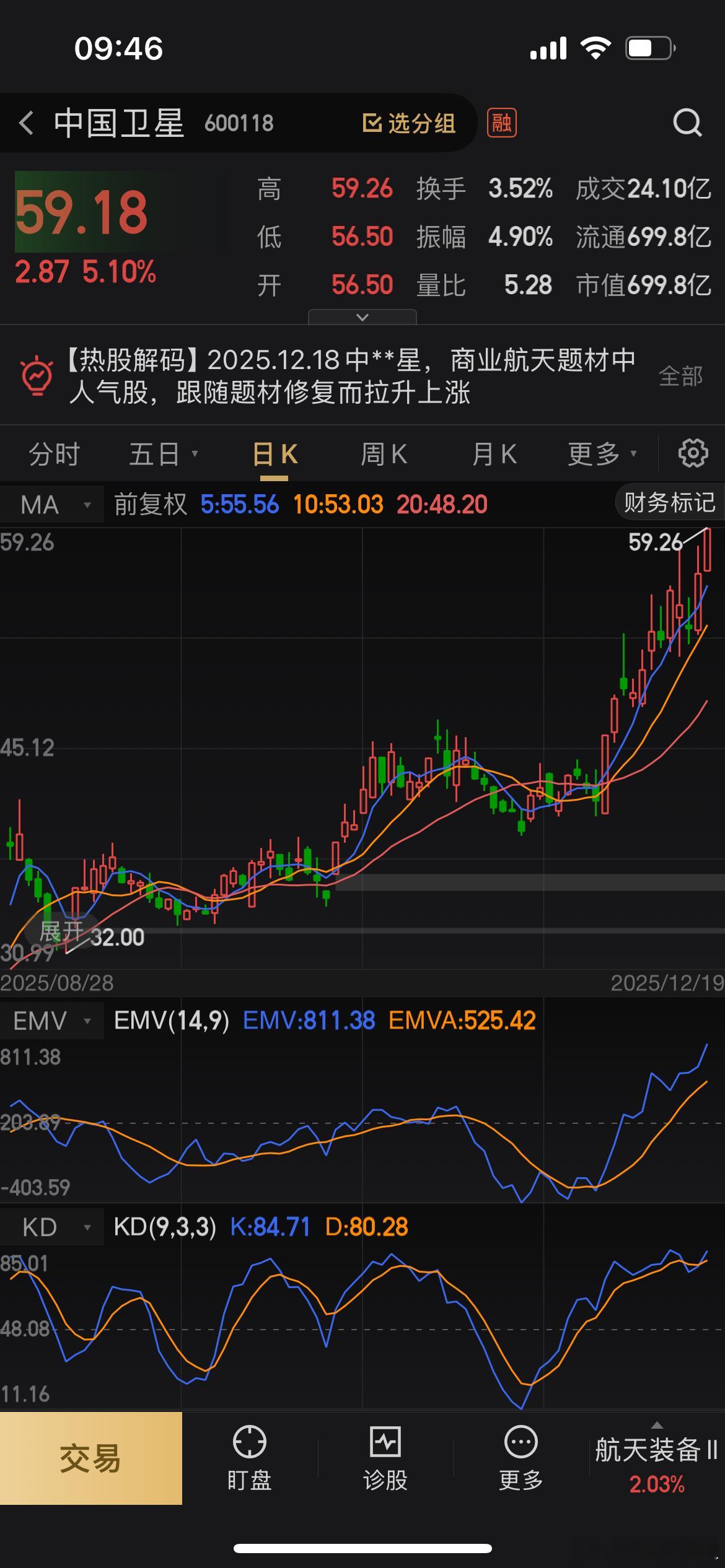Image resolution: width=725 pixels, height=1568 pixels.
Task: Tap 流通699.8亿 float value
Action: click(643, 237)
